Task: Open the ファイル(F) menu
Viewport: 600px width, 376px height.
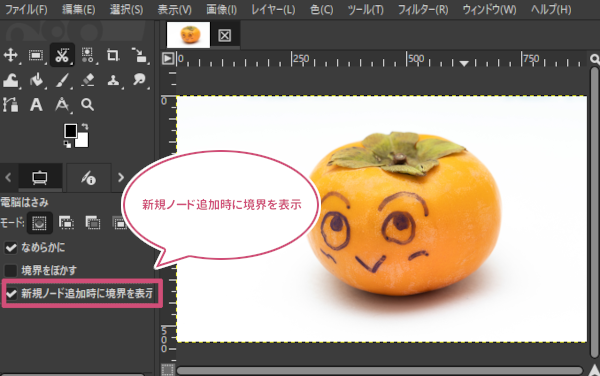Action: [x=26, y=9]
